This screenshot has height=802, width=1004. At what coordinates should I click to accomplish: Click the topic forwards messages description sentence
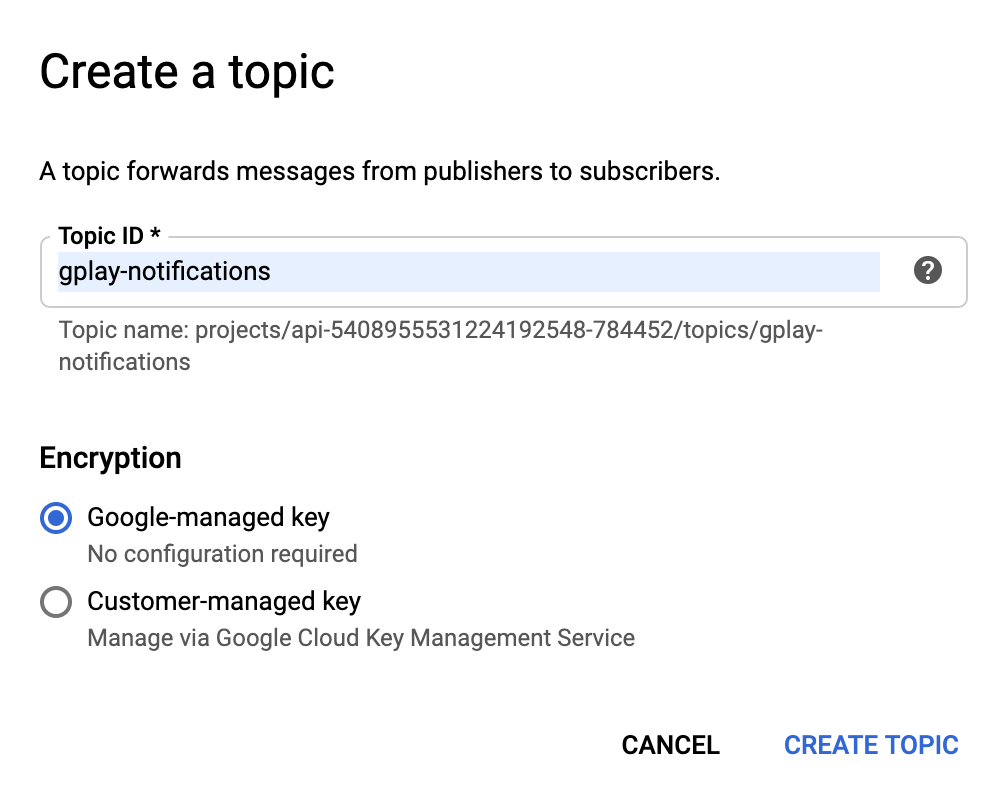[380, 171]
